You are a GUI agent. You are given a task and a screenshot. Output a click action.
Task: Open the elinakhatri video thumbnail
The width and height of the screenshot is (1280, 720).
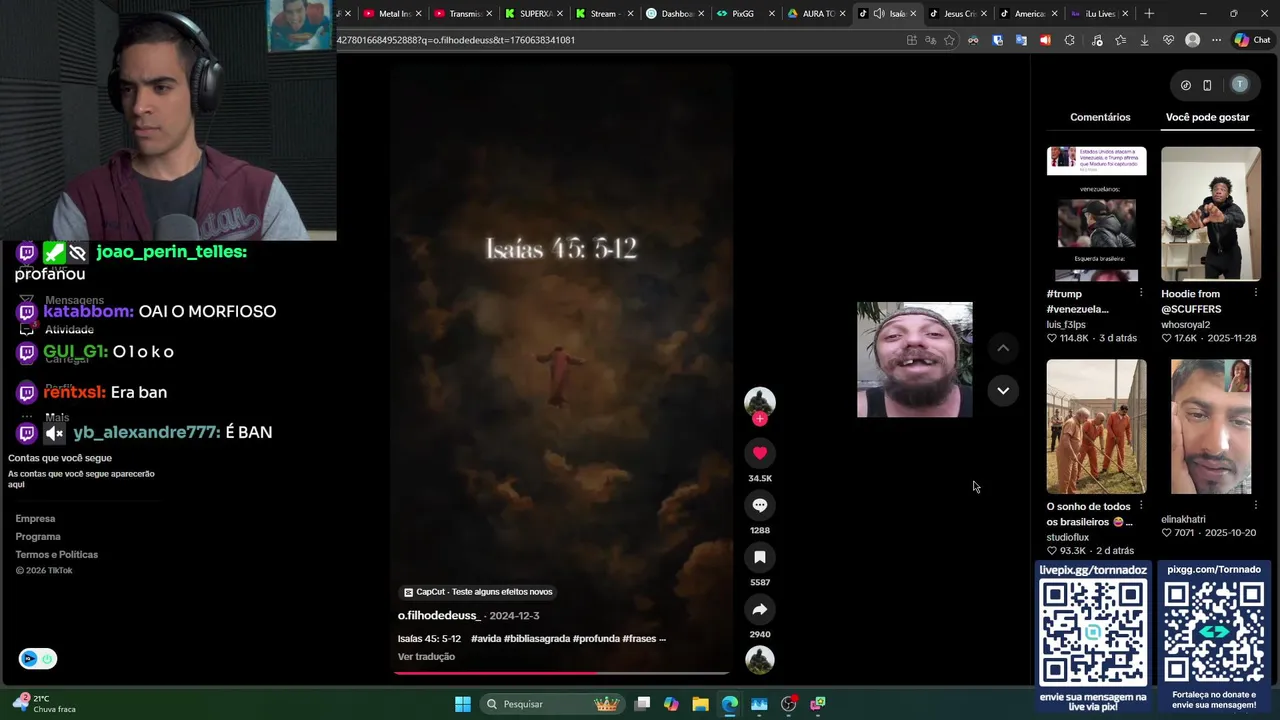tap(1211, 427)
